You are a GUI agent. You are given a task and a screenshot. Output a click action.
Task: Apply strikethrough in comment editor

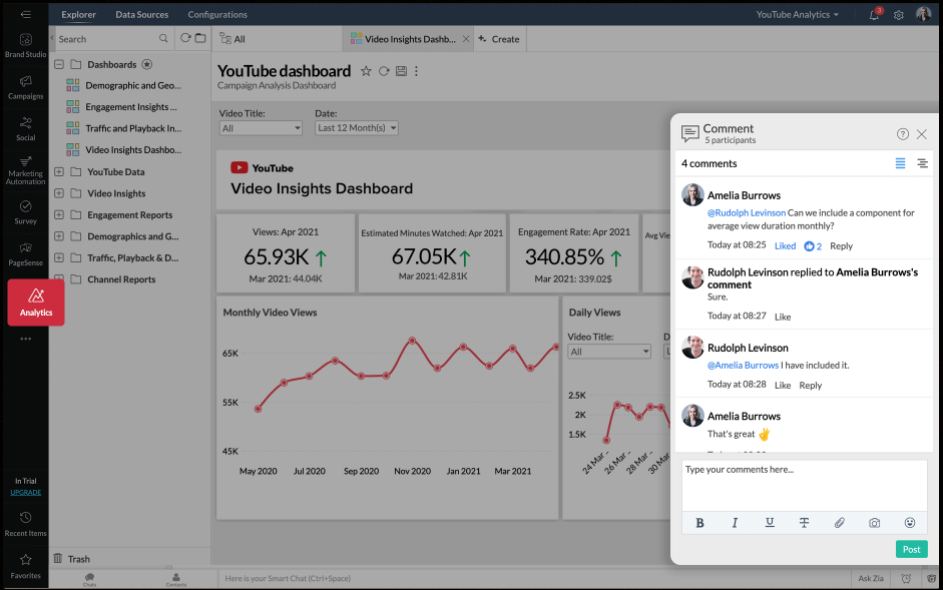(x=804, y=523)
